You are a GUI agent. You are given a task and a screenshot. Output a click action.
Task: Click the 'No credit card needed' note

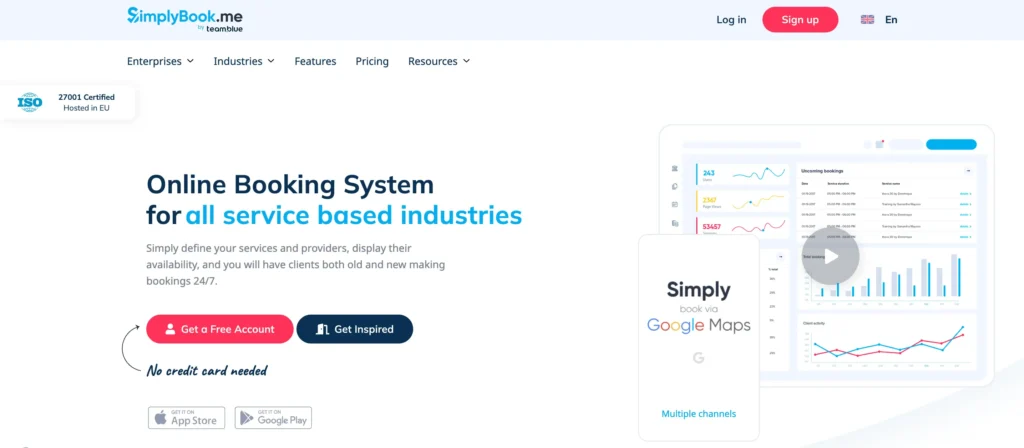(207, 371)
